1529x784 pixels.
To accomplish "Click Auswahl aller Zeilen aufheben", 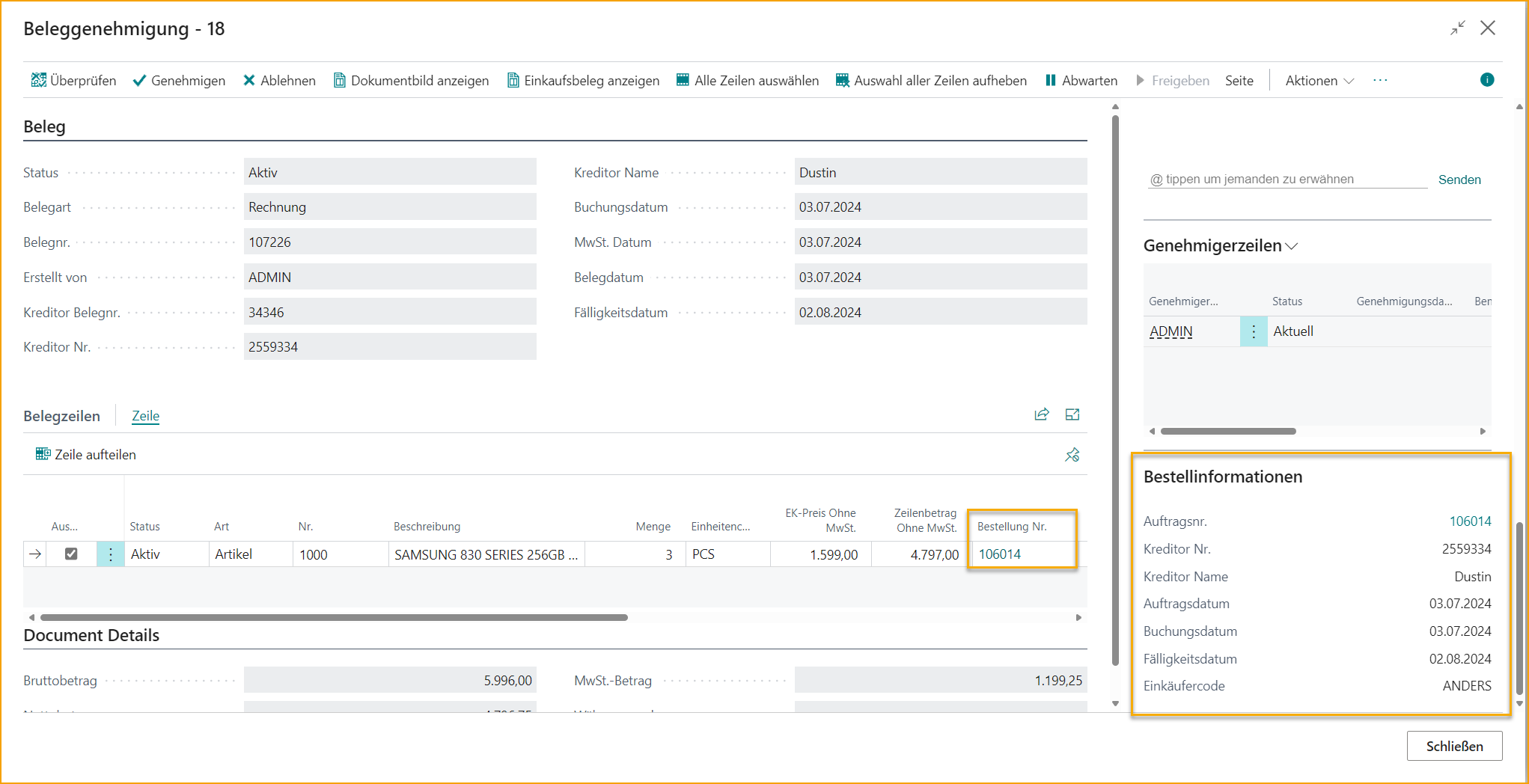I will [x=931, y=80].
